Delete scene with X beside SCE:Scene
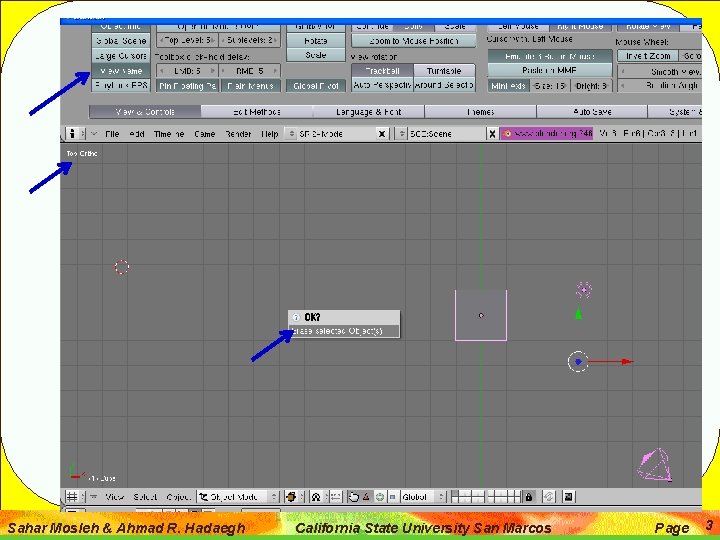 coord(492,134)
